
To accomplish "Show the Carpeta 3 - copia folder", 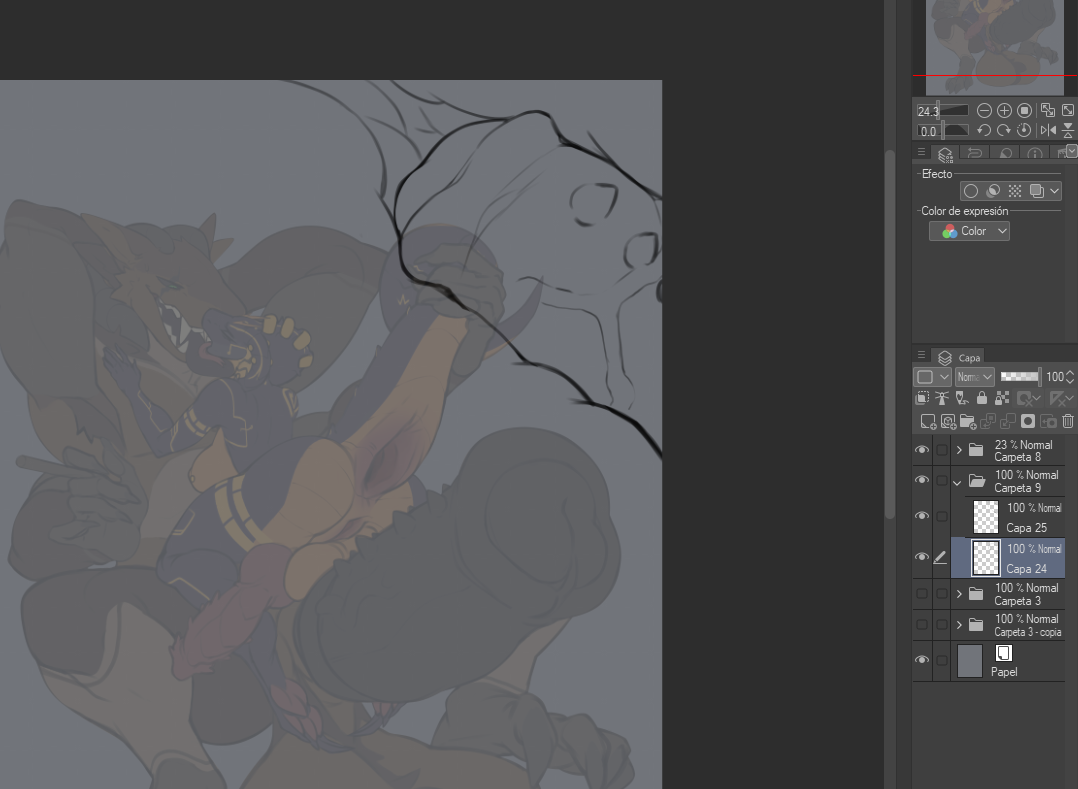I will 922,625.
